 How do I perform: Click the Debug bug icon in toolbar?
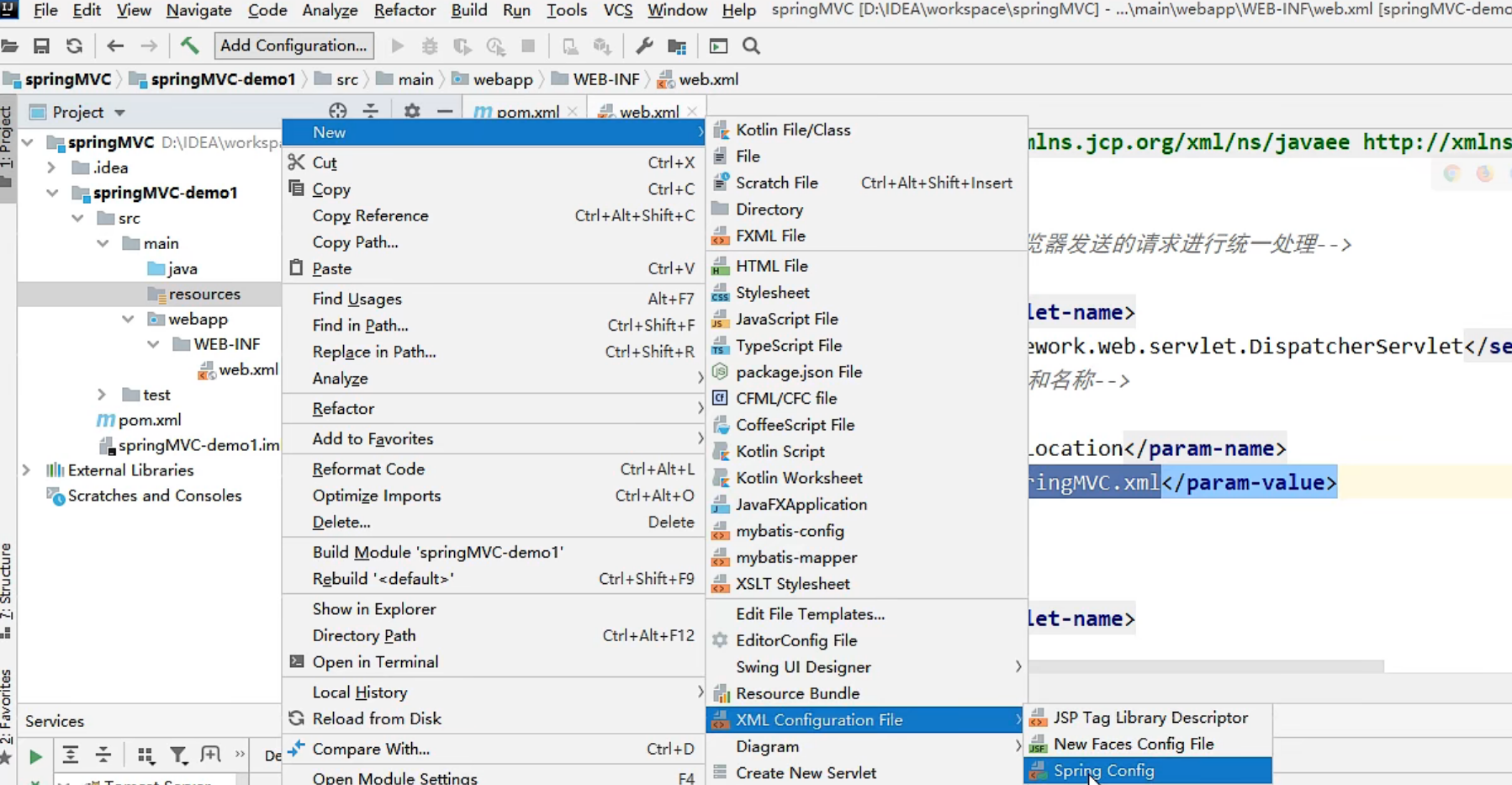(x=430, y=46)
